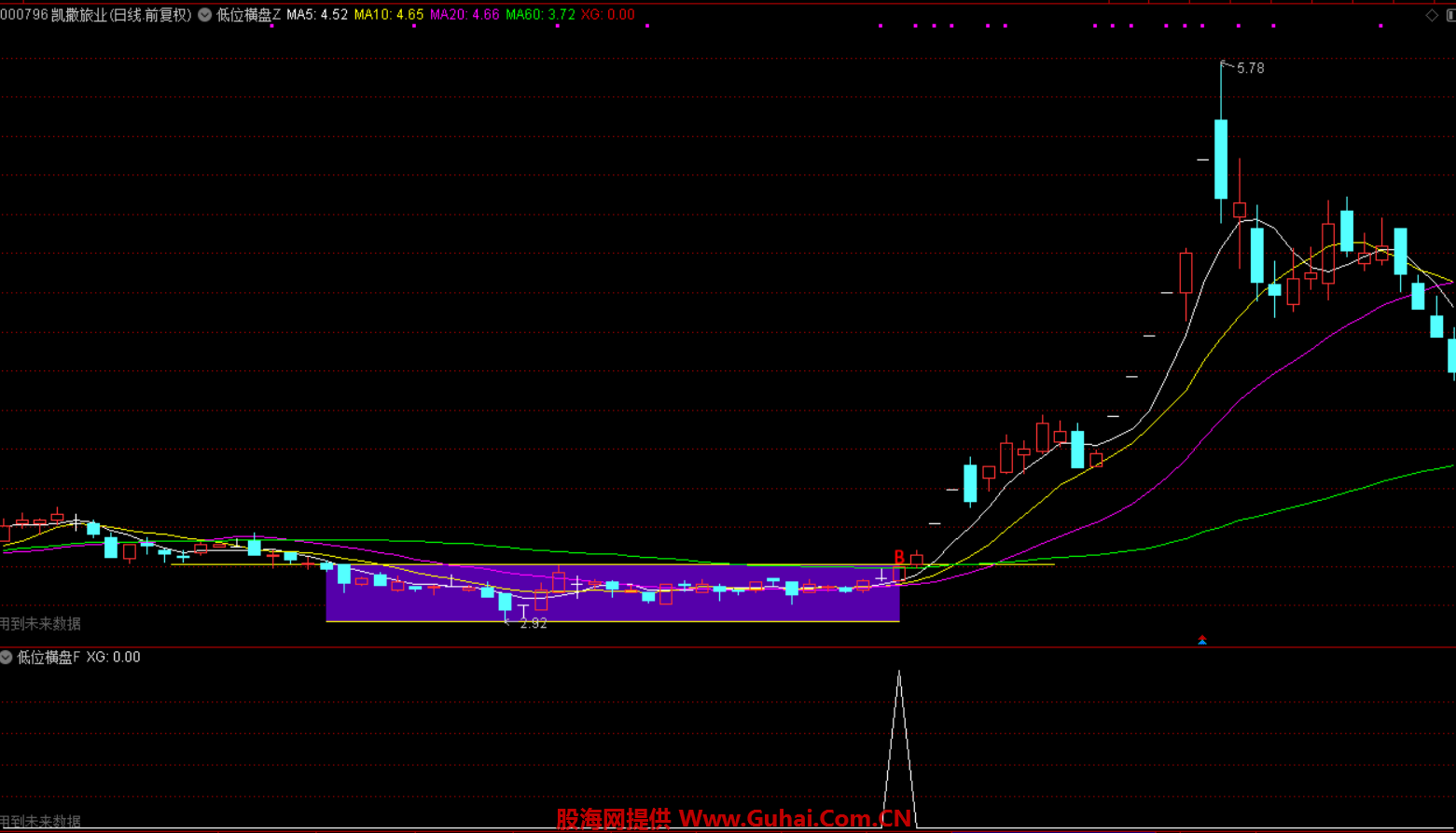
Task: Click the red XG: 0.00 label in main chart
Action: [x=608, y=15]
